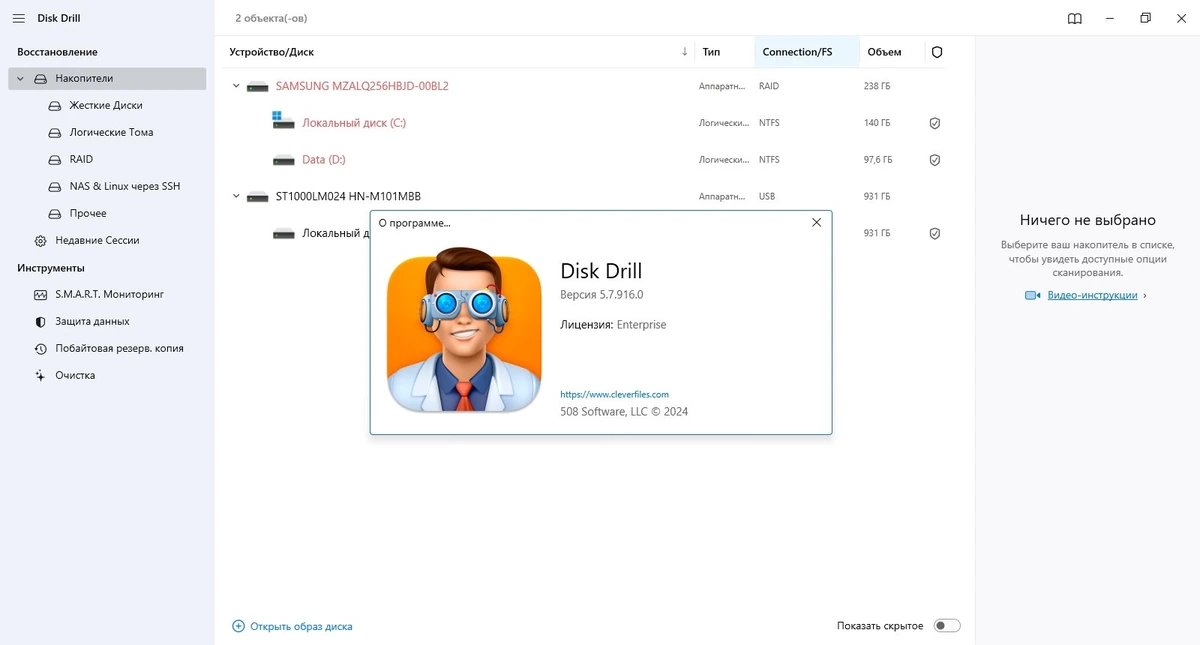
Task: Sort by Объем column header
Action: (884, 52)
